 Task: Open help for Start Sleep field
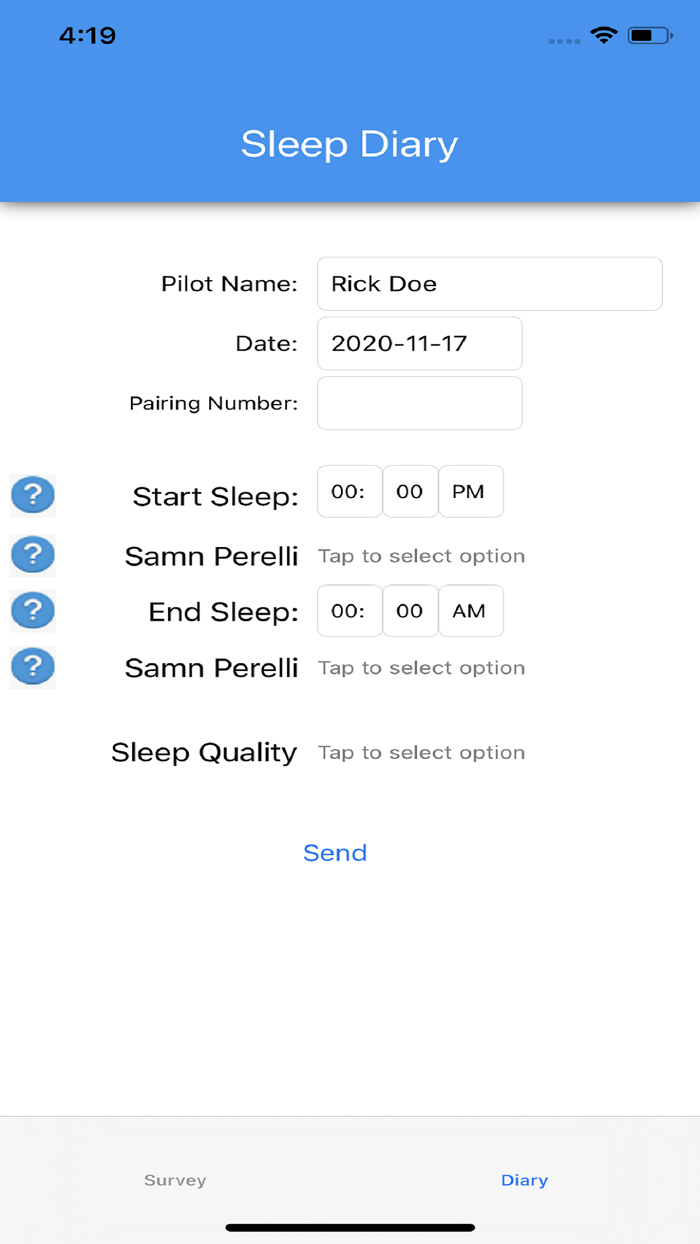tap(32, 494)
